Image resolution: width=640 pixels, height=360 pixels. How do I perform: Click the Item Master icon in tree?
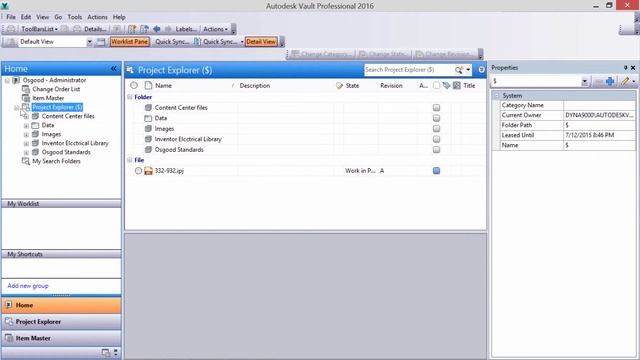pyautogui.click(x=26, y=98)
